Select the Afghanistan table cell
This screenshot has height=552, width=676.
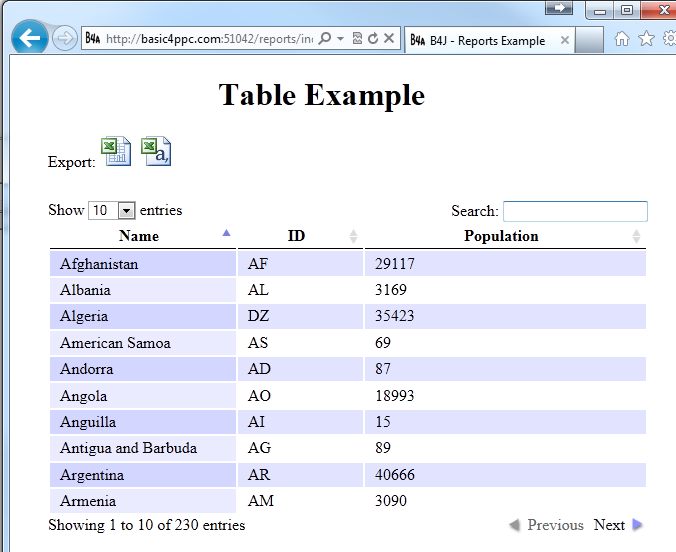coord(143,263)
